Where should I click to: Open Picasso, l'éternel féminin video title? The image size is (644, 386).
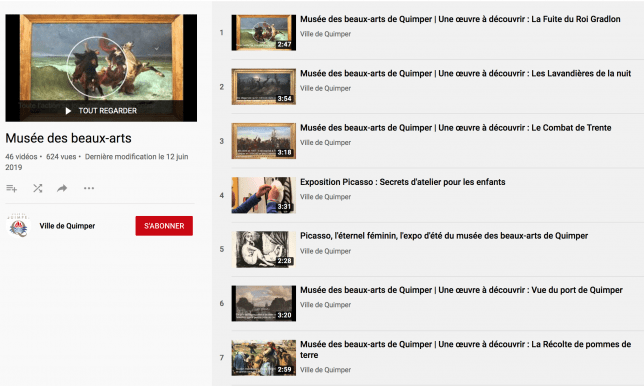tap(444, 236)
